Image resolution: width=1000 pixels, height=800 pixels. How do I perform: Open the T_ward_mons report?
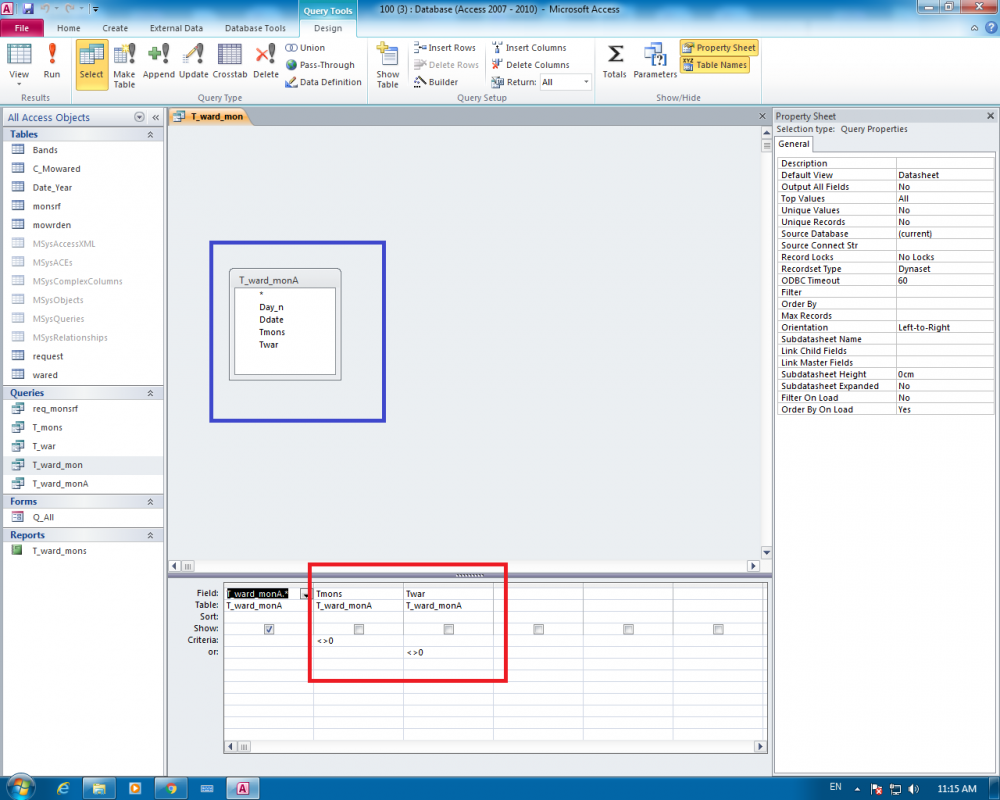pos(59,551)
